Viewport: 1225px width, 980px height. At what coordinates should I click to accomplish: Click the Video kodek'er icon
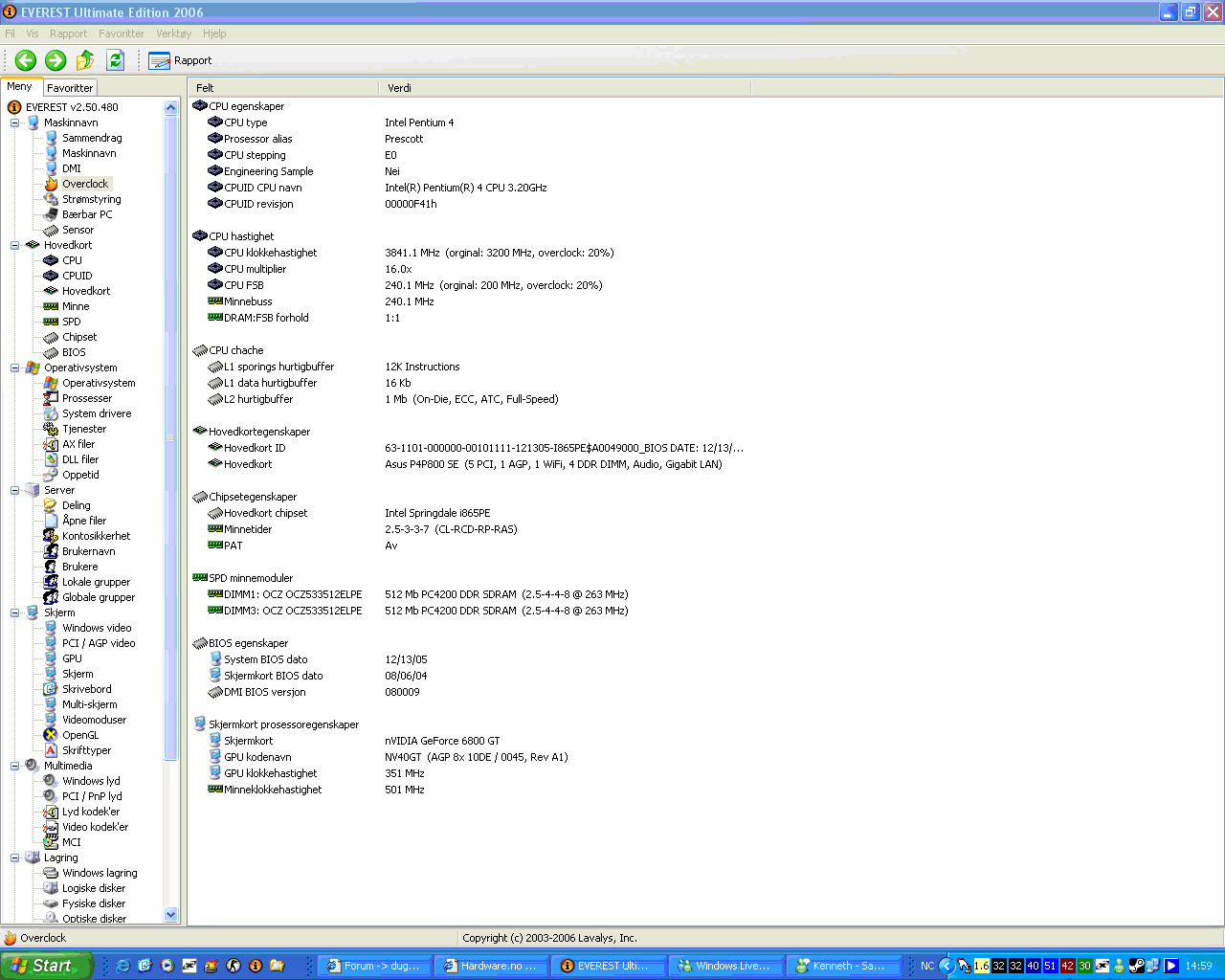51,827
